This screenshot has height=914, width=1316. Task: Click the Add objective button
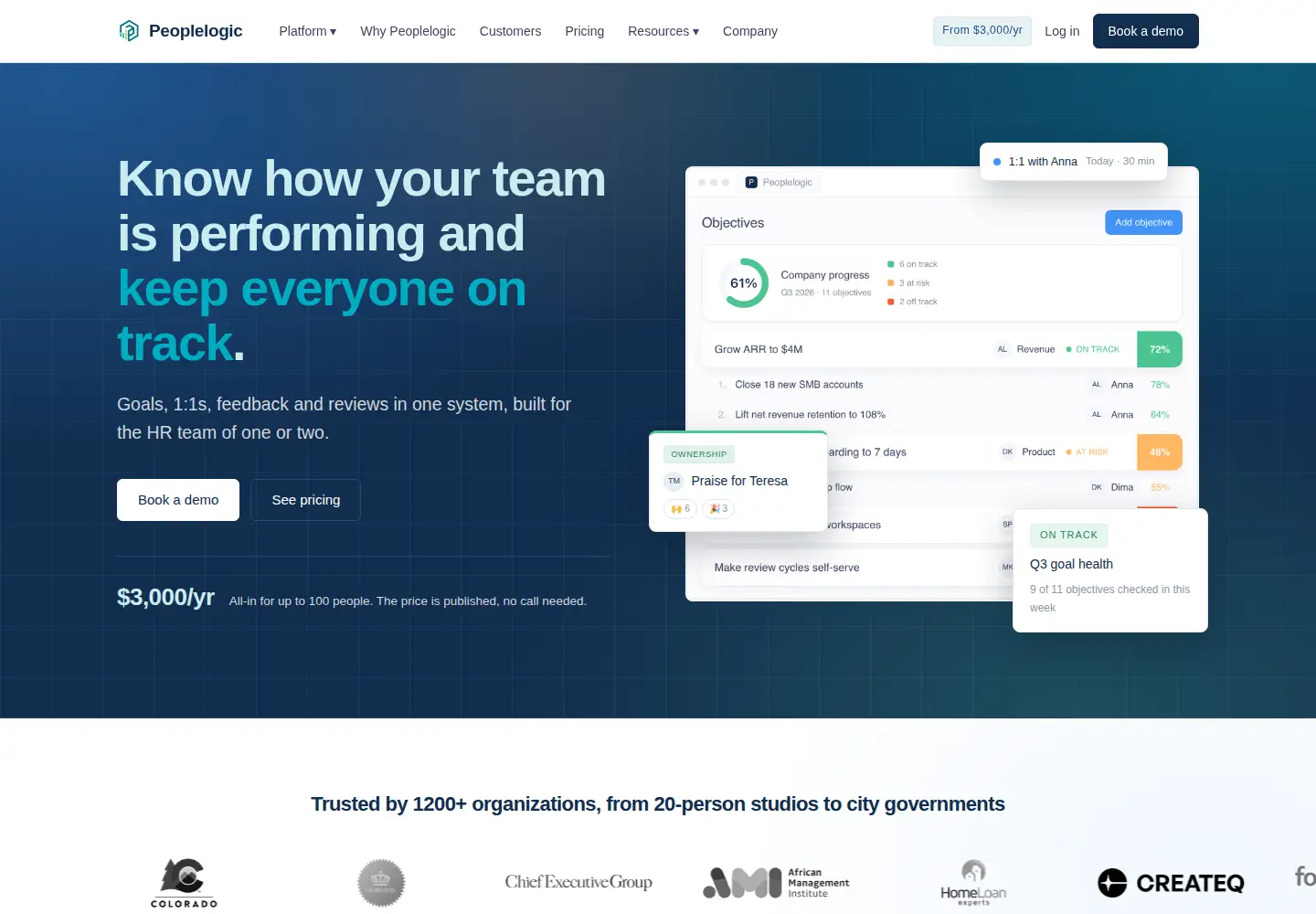tap(1143, 223)
